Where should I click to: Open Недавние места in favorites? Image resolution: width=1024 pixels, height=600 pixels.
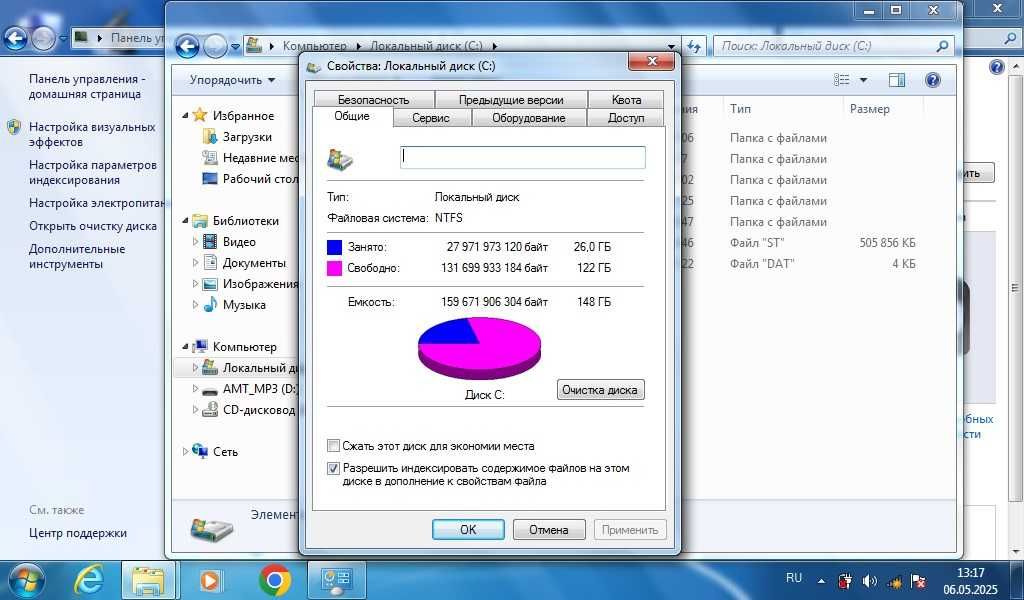250,158
